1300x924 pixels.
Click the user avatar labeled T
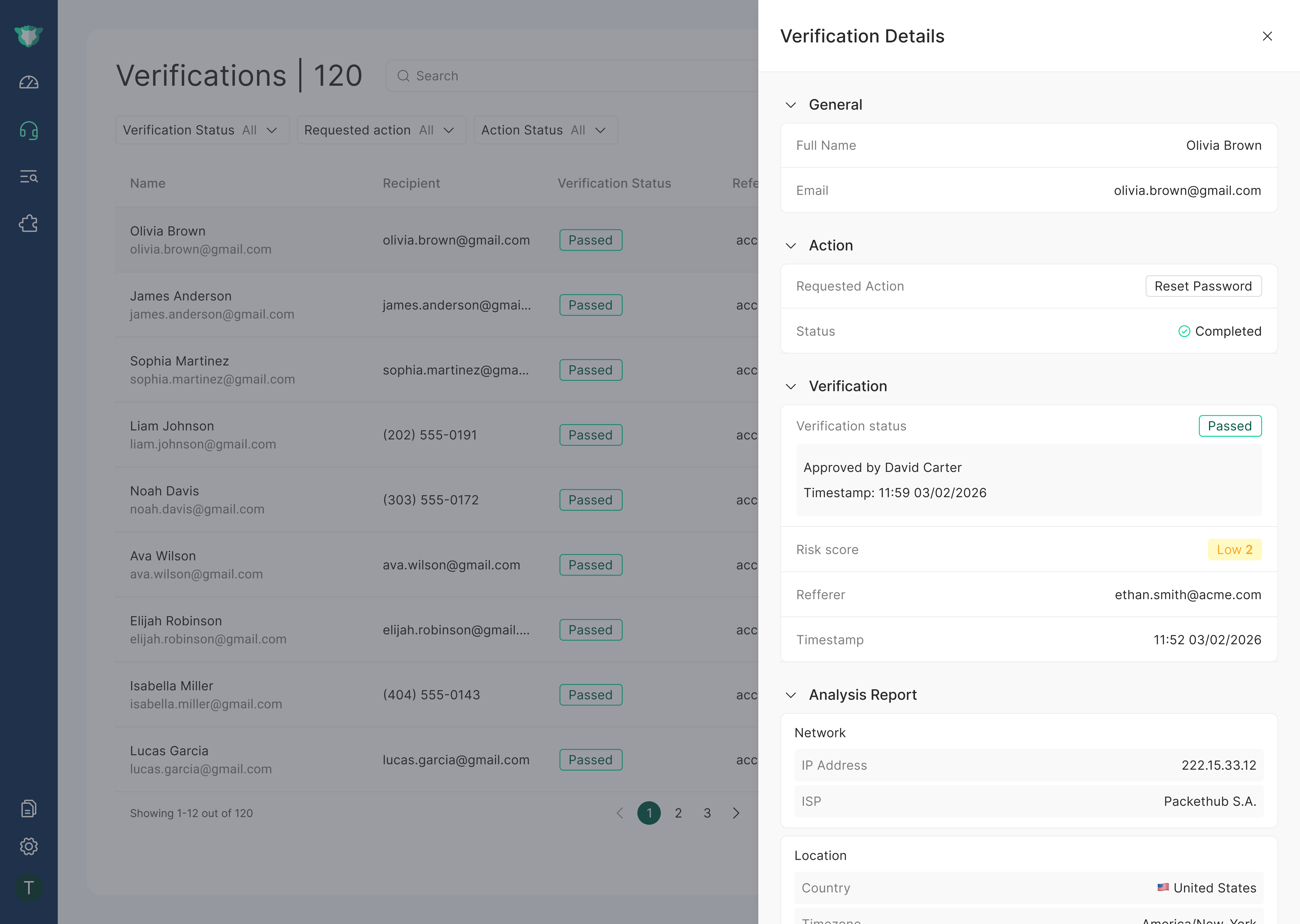point(28,888)
